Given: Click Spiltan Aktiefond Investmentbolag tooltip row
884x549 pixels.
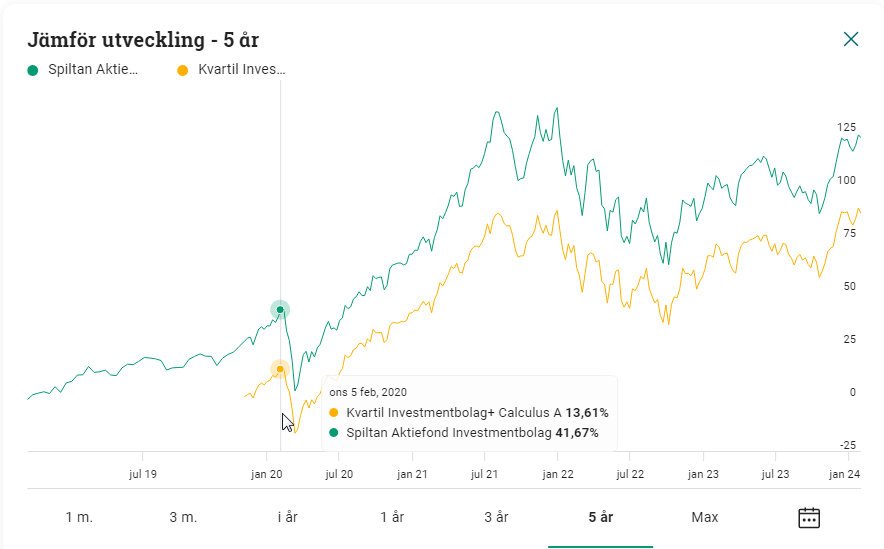Looking at the screenshot, I should [472, 433].
